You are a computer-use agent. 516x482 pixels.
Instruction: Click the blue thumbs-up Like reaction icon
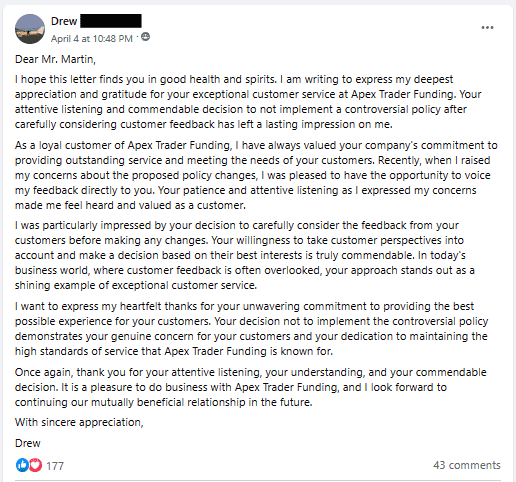tap(22, 465)
